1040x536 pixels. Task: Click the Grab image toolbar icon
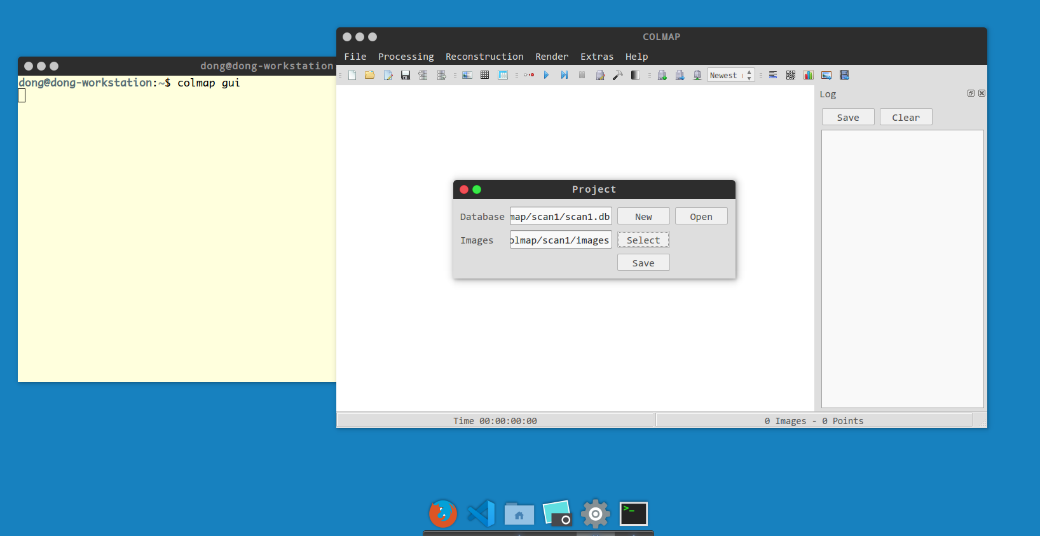click(826, 75)
